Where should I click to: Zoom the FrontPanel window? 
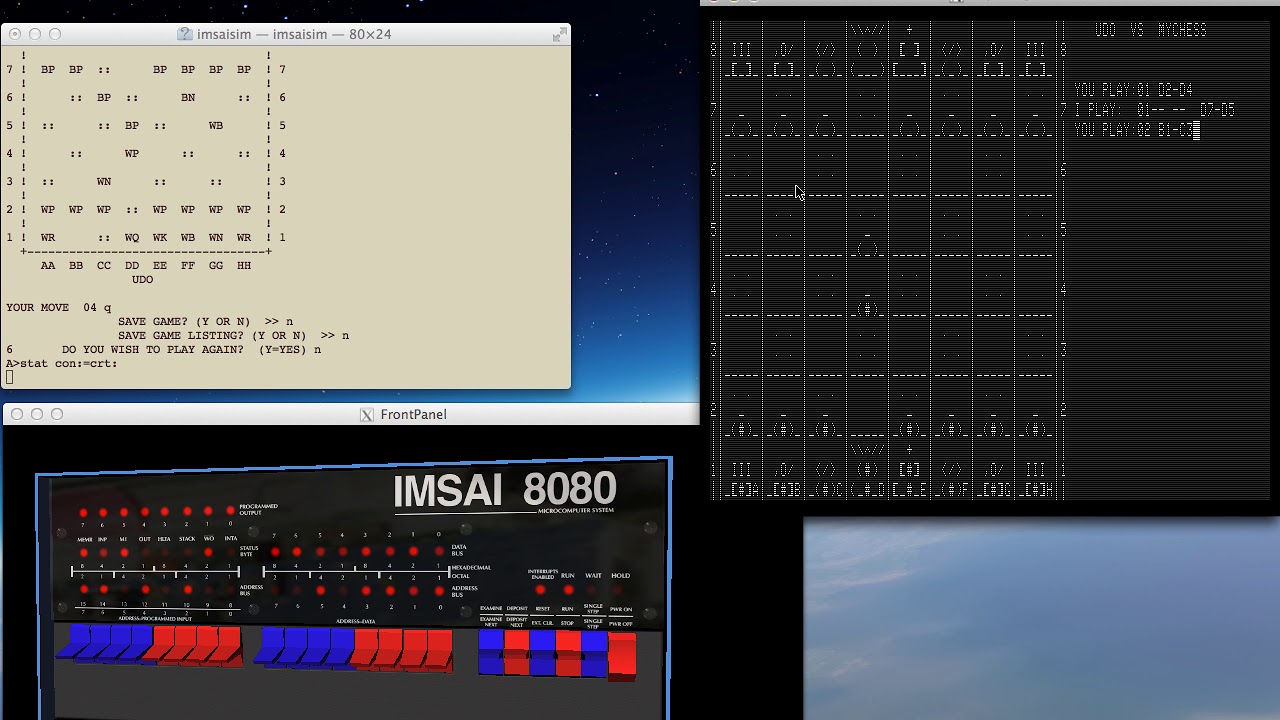(x=57, y=414)
